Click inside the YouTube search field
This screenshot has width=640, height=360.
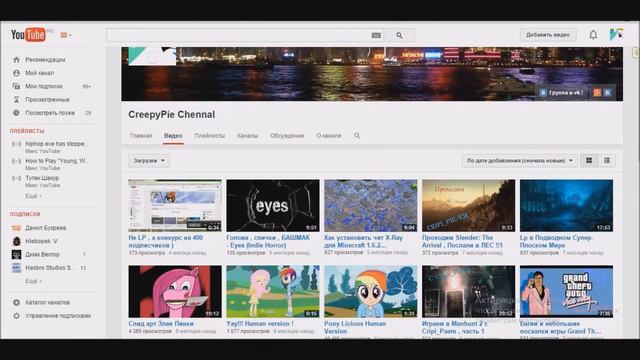pos(238,35)
